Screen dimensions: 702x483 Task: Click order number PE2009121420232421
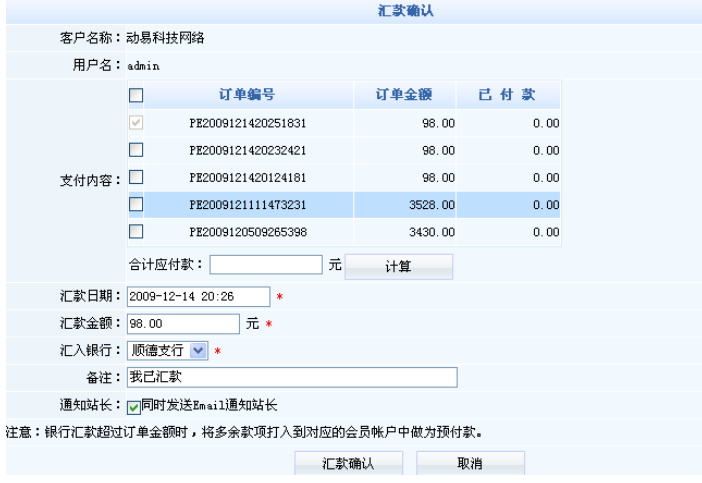pos(248,150)
